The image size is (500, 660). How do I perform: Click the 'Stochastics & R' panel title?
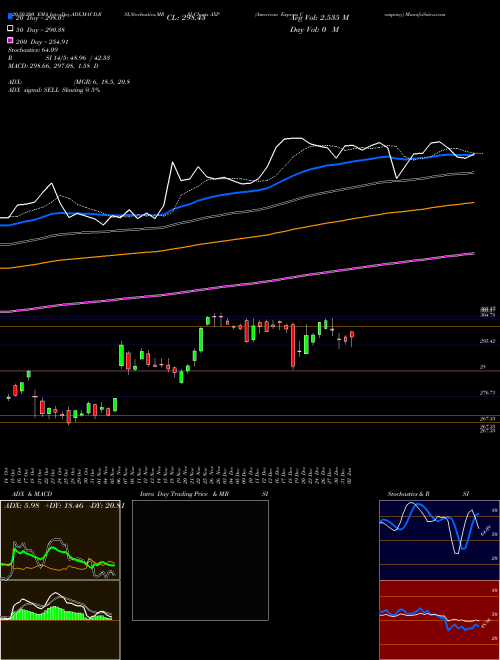coord(408,494)
